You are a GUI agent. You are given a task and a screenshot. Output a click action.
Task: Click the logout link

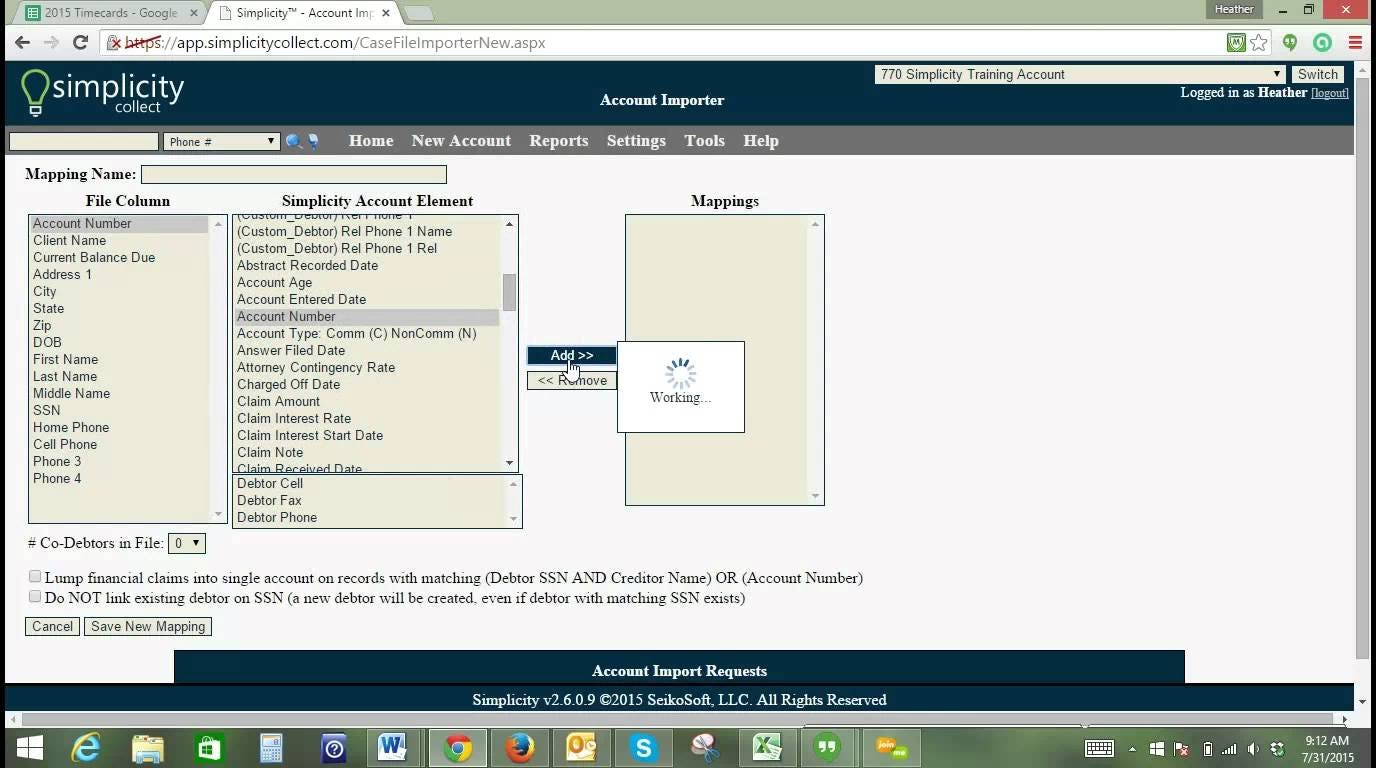click(1330, 93)
